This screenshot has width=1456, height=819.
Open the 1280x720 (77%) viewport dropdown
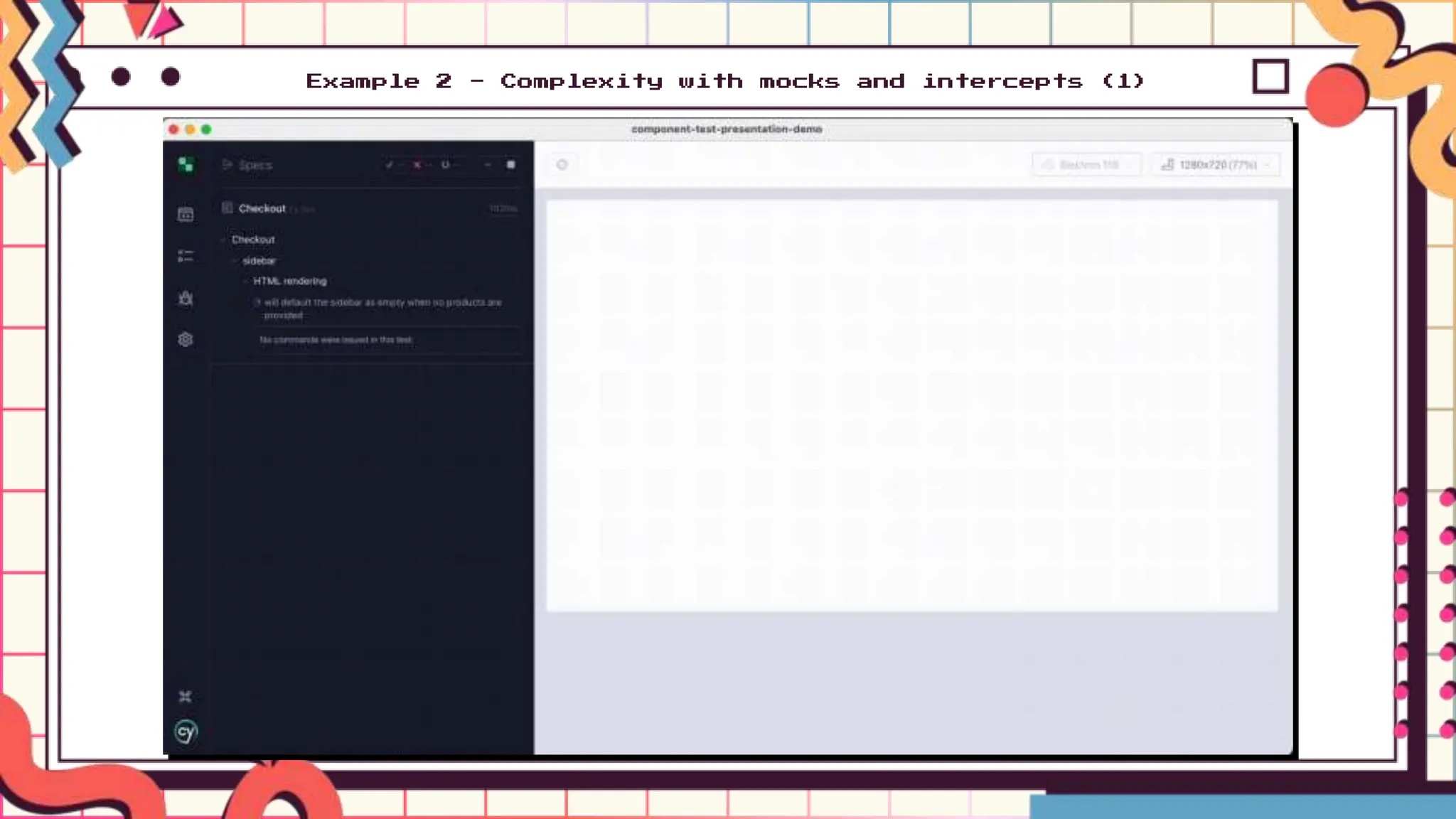pos(1216,165)
